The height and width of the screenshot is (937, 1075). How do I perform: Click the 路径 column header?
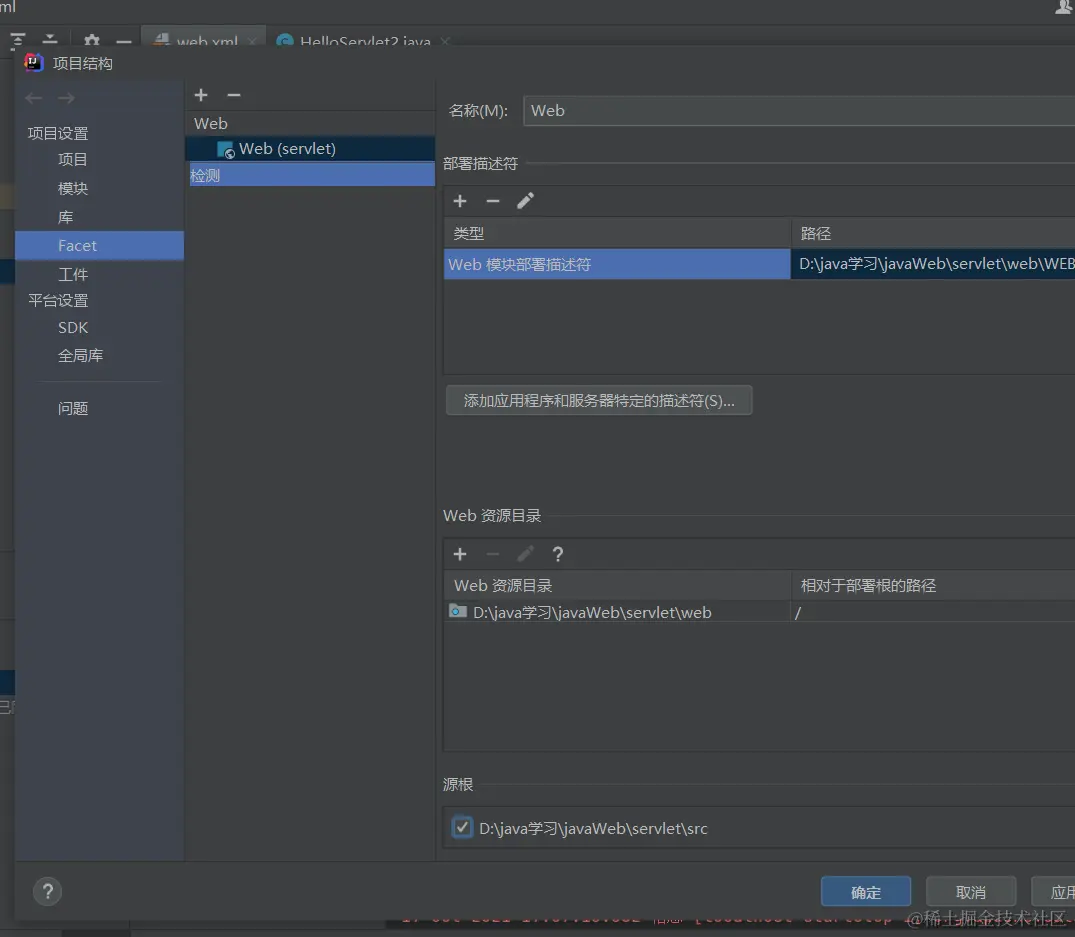point(933,233)
